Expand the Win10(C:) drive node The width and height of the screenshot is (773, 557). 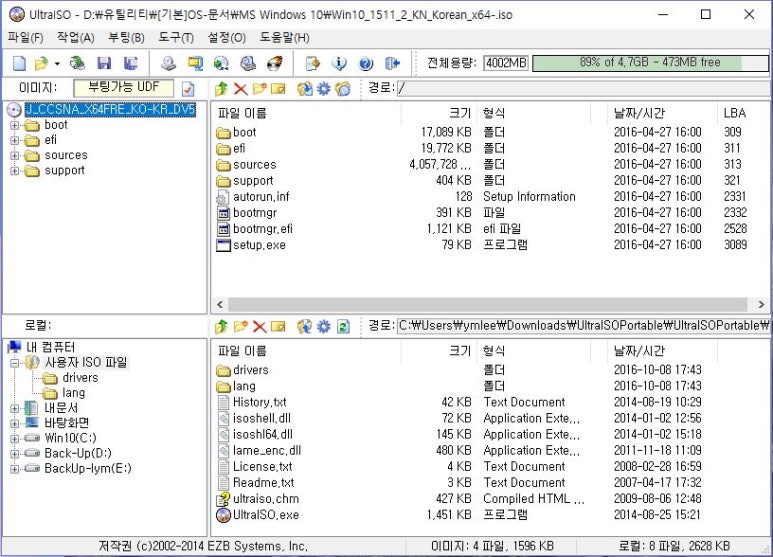point(15,438)
